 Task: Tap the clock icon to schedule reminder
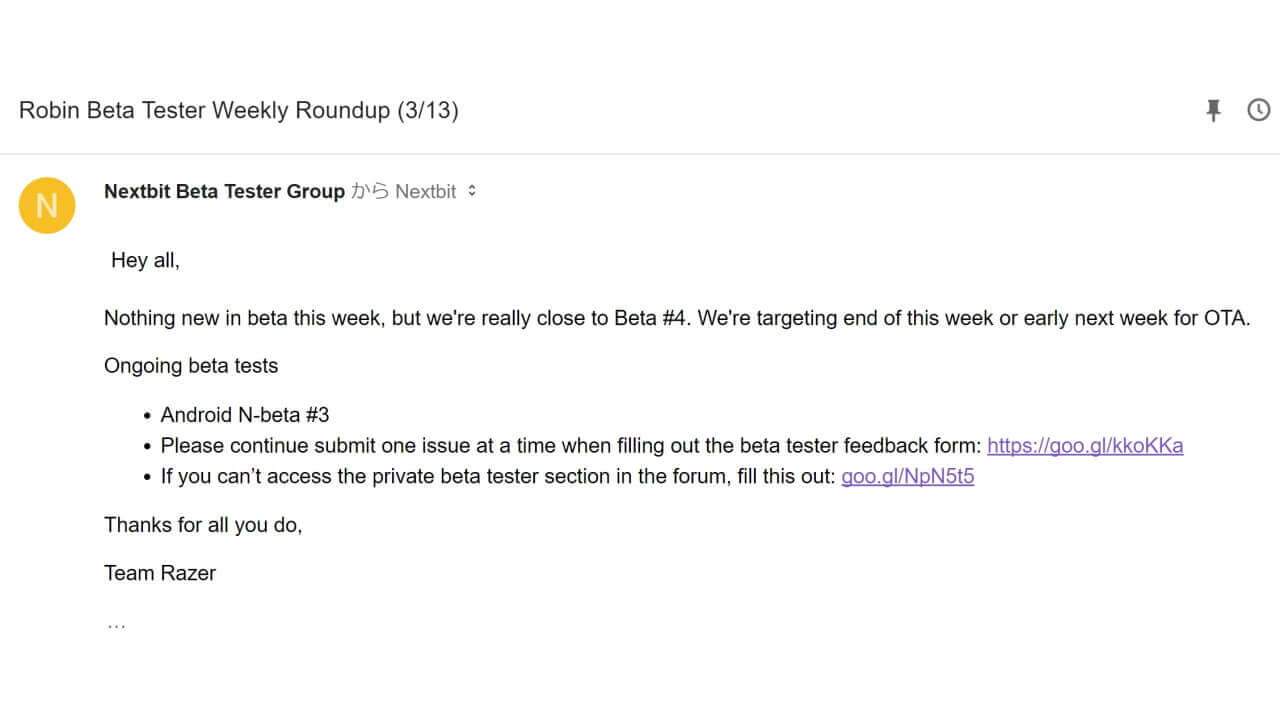click(x=1258, y=110)
